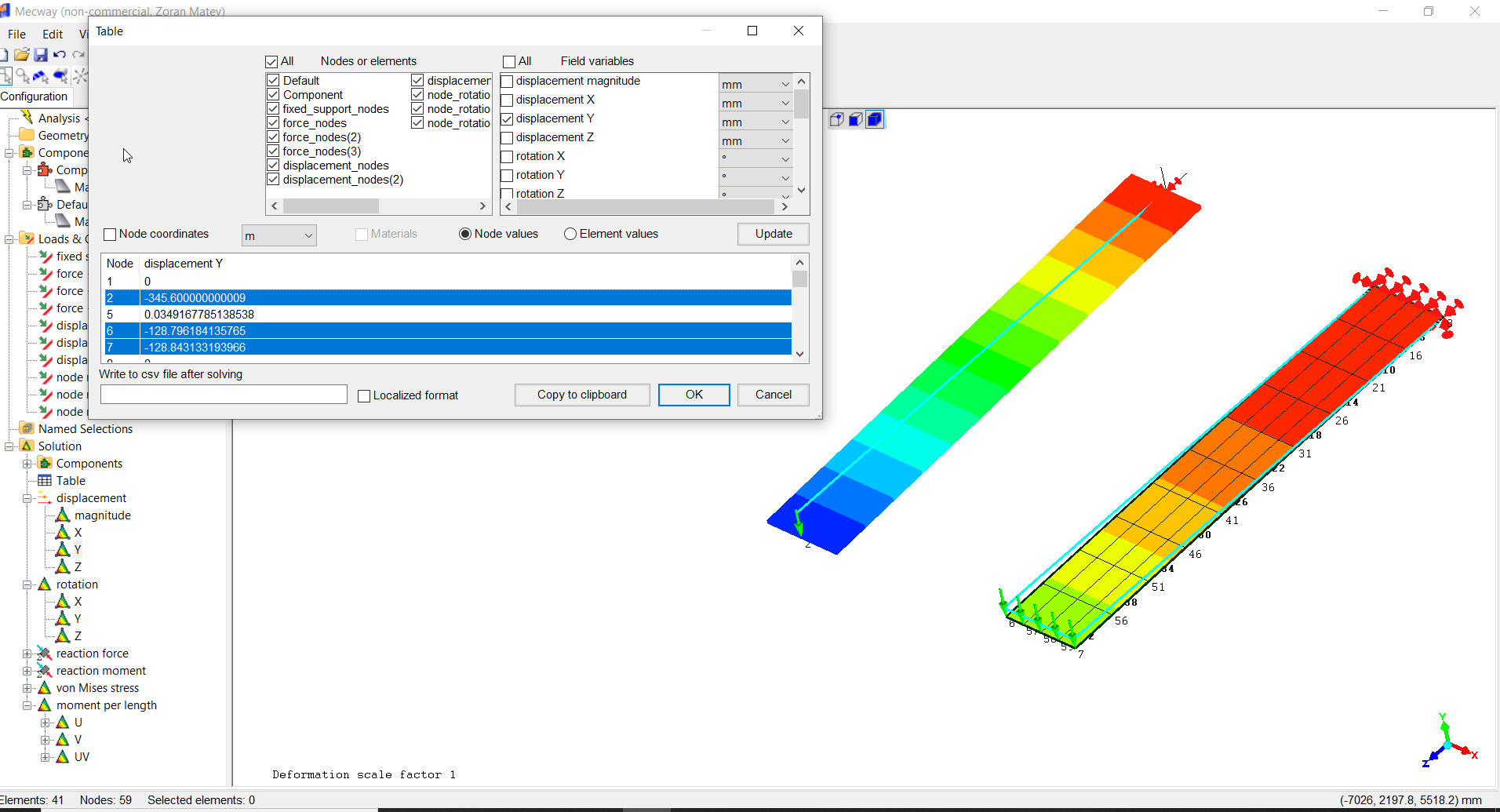Click results table vertical scrollbar
The height and width of the screenshot is (812, 1500).
tap(799, 308)
